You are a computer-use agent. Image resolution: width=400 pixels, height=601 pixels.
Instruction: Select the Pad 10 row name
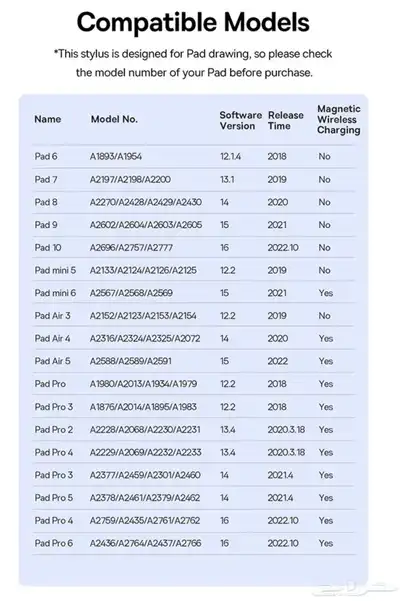click(48, 248)
